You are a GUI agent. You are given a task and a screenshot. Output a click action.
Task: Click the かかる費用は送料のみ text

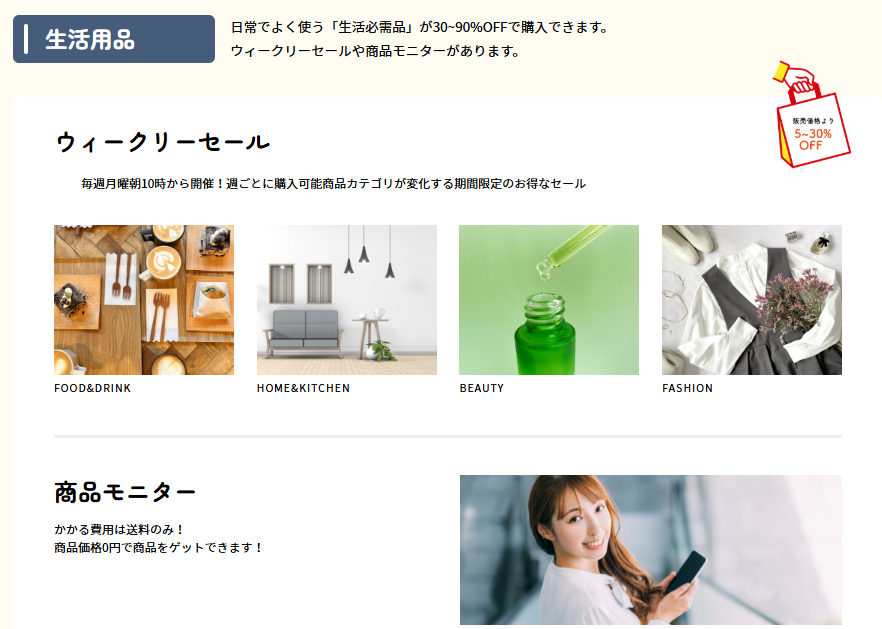tap(119, 529)
